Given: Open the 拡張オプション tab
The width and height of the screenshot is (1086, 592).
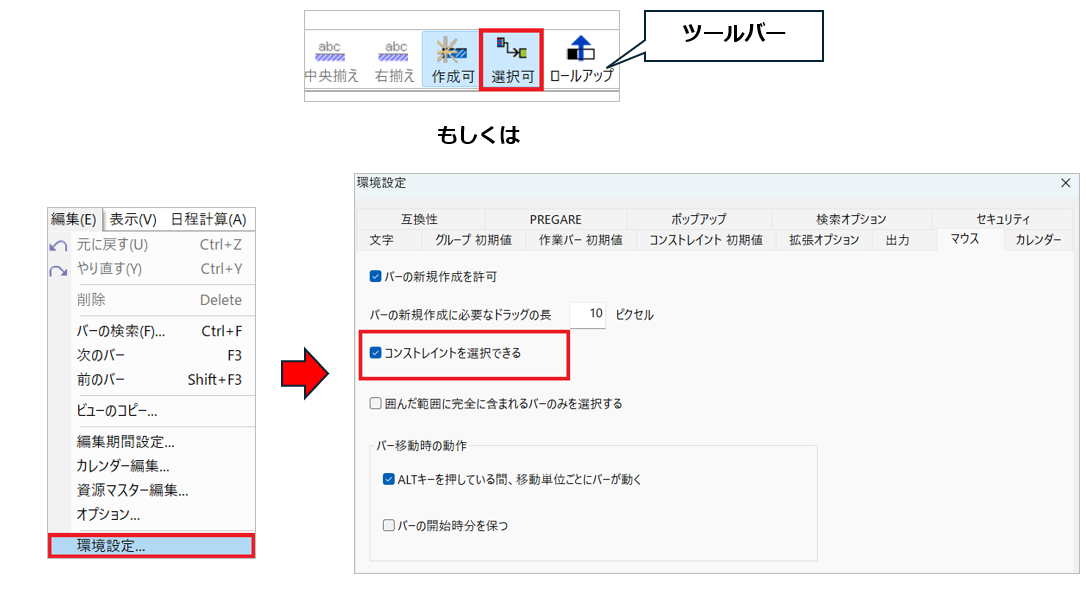Looking at the screenshot, I should pyautogui.click(x=823, y=240).
